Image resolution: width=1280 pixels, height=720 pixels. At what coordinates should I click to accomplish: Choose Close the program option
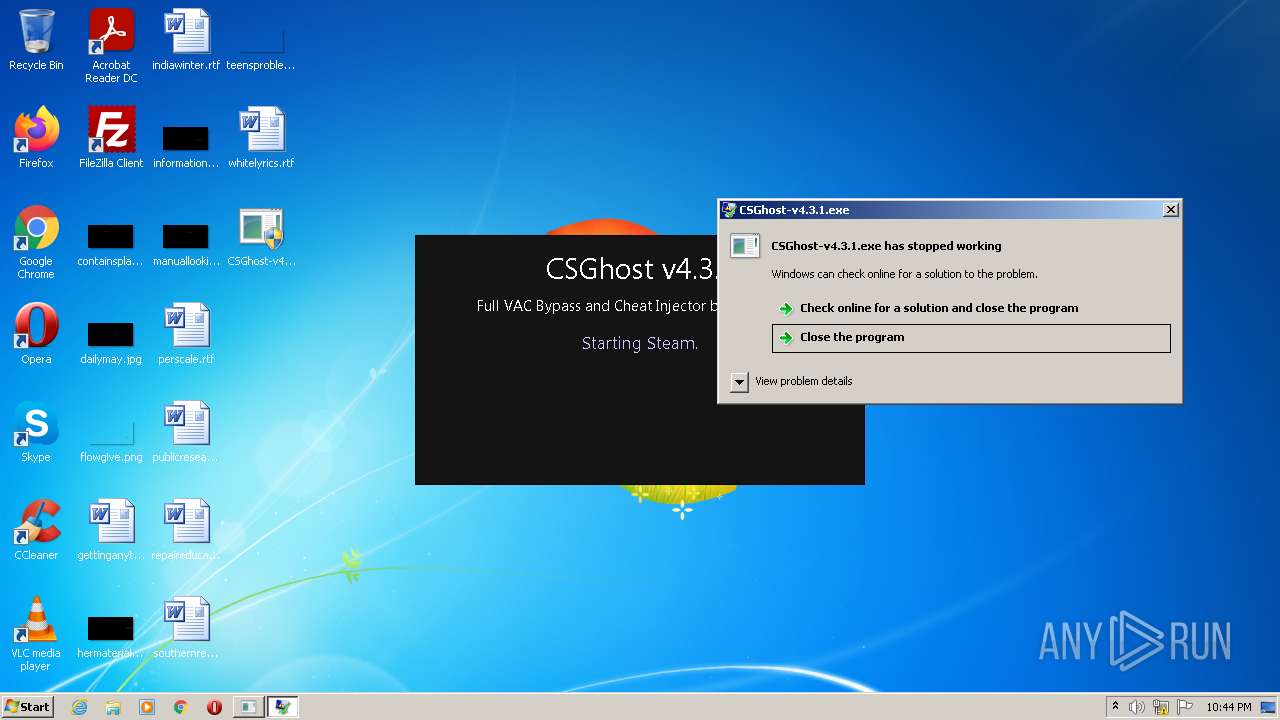[x=971, y=338]
